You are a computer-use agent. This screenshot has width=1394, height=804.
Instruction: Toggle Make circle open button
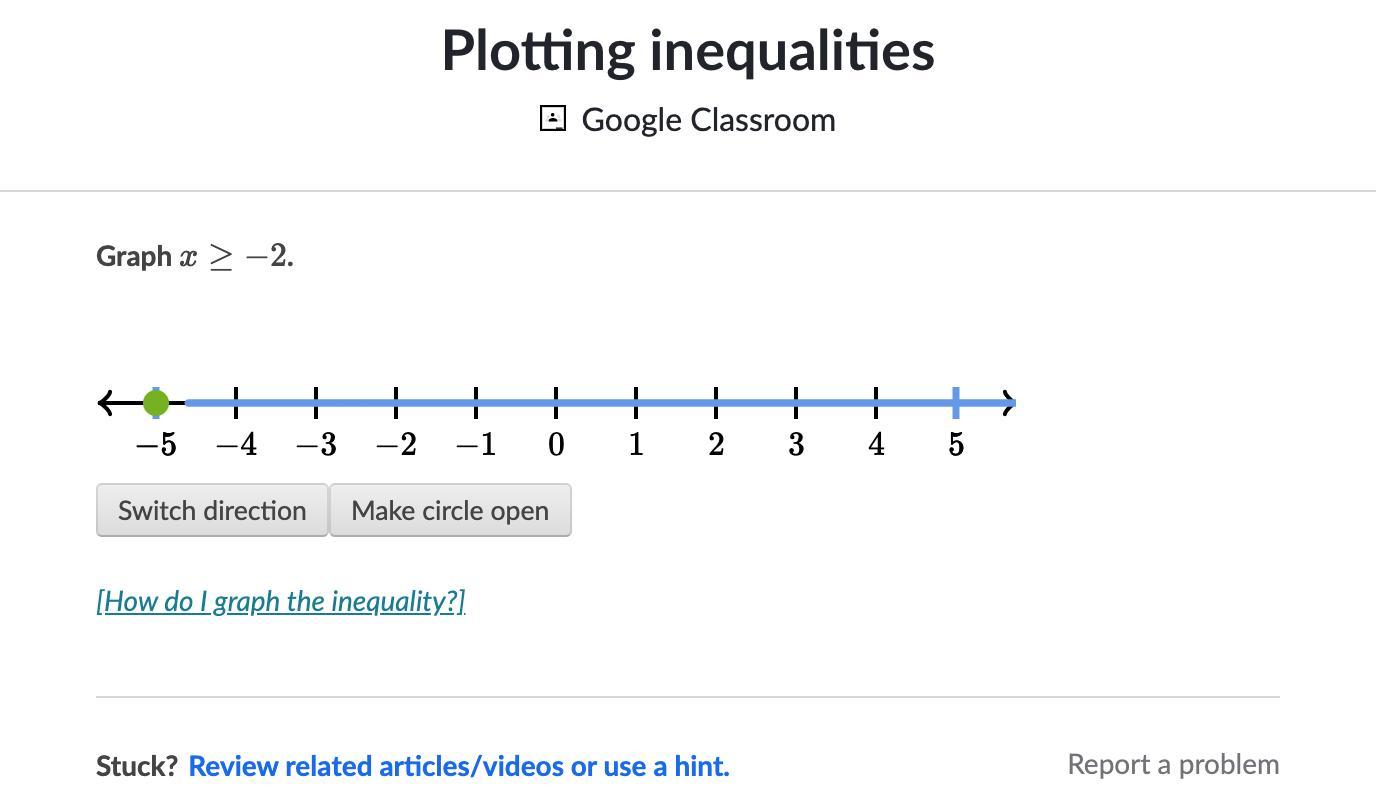(450, 511)
